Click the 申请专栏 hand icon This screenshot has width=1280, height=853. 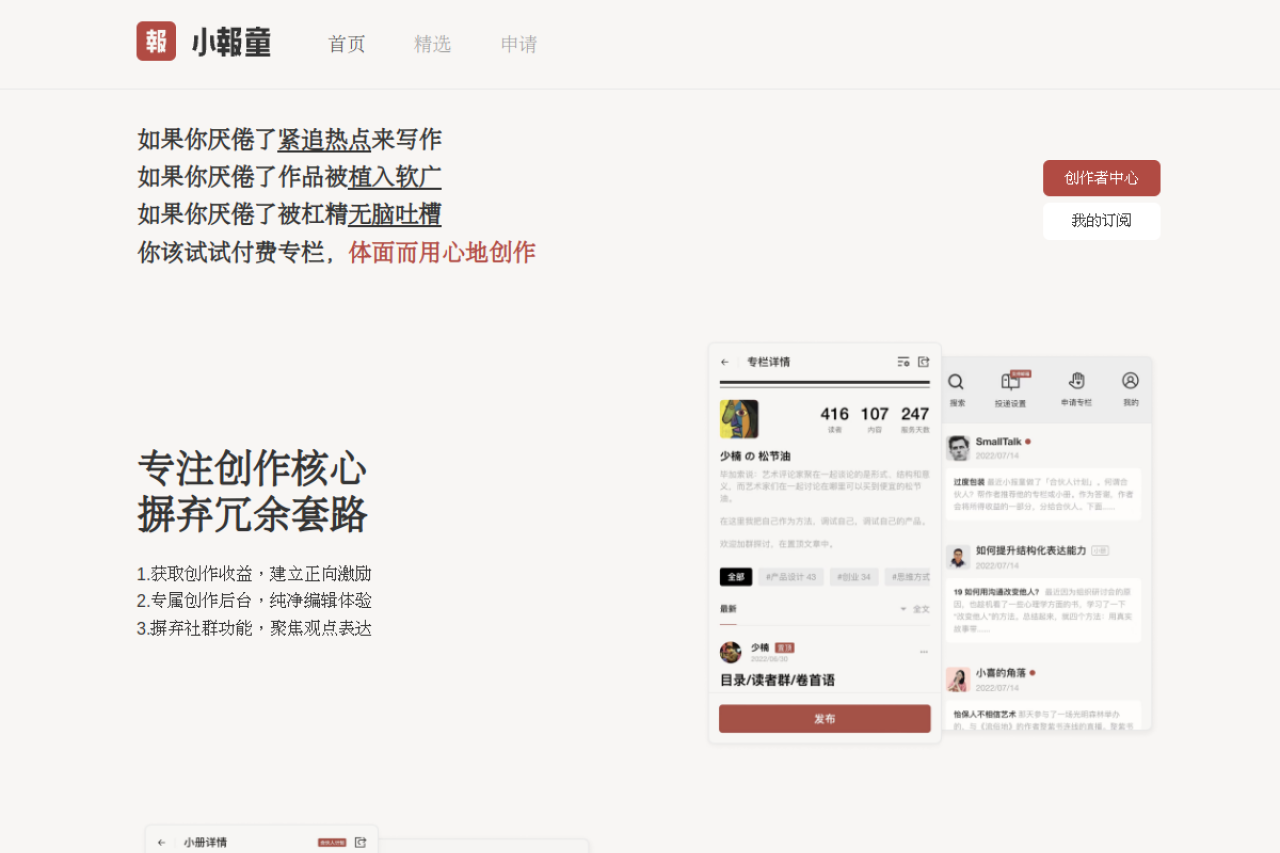tap(1077, 381)
